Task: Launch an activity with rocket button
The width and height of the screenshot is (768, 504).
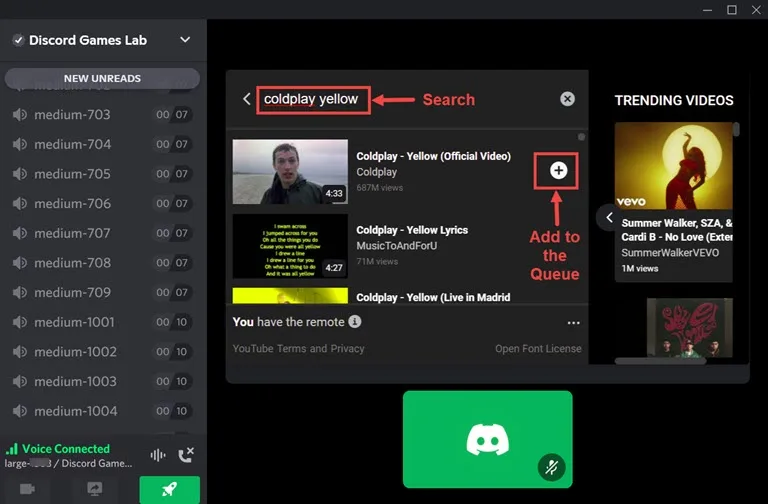Action: point(169,490)
